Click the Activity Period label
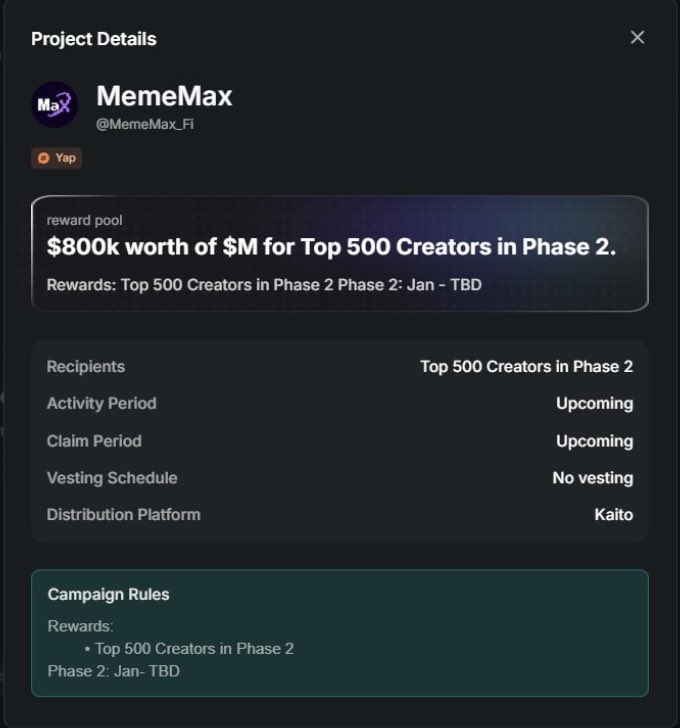680x728 pixels. (101, 403)
